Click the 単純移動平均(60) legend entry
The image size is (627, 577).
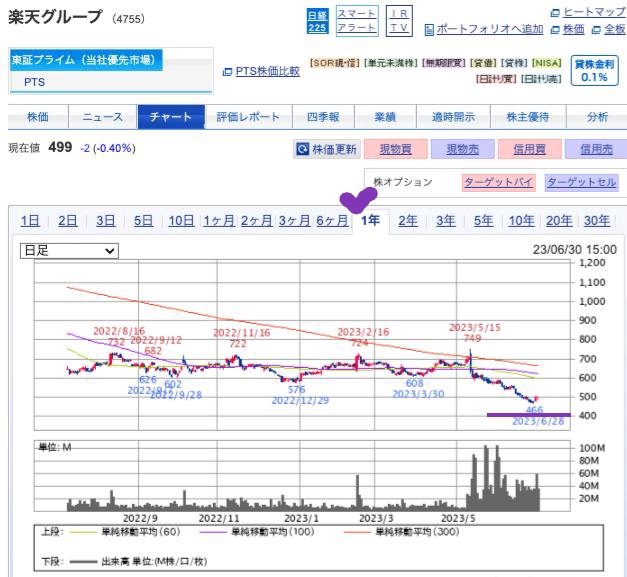point(125,532)
